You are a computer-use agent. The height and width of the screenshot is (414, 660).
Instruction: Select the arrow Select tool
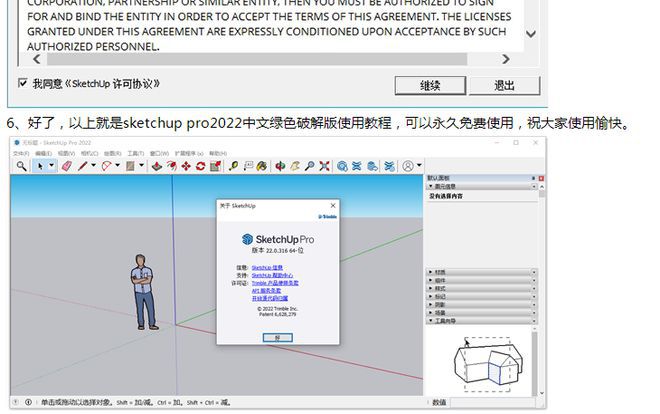tap(40, 166)
